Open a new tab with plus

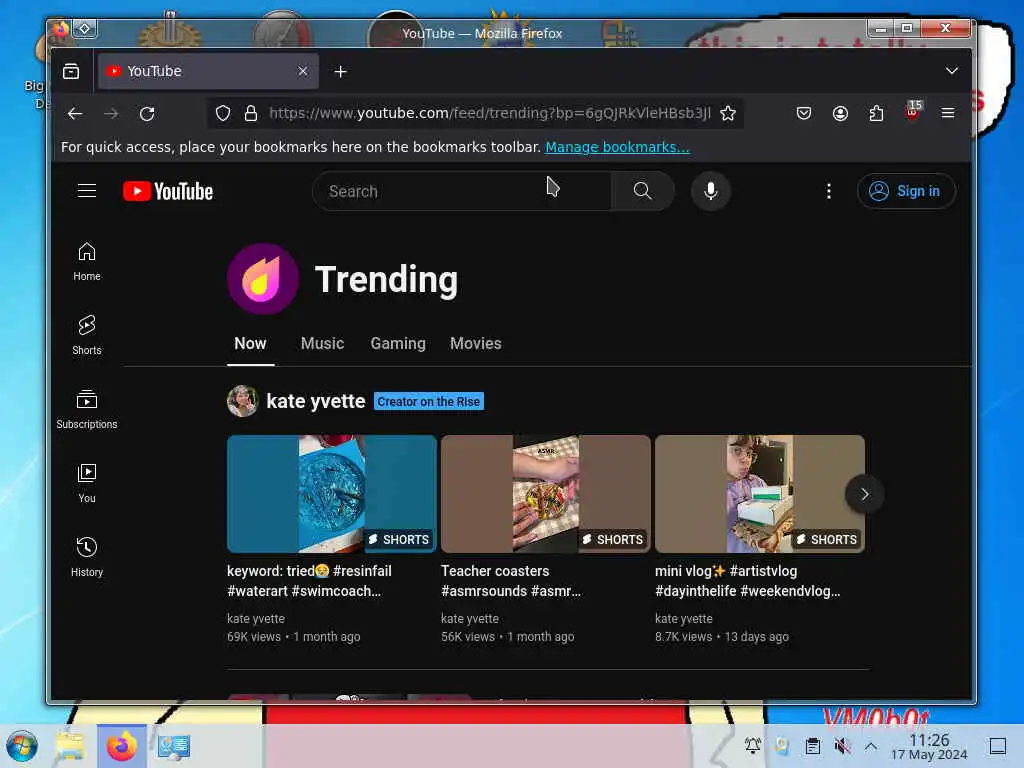[340, 72]
